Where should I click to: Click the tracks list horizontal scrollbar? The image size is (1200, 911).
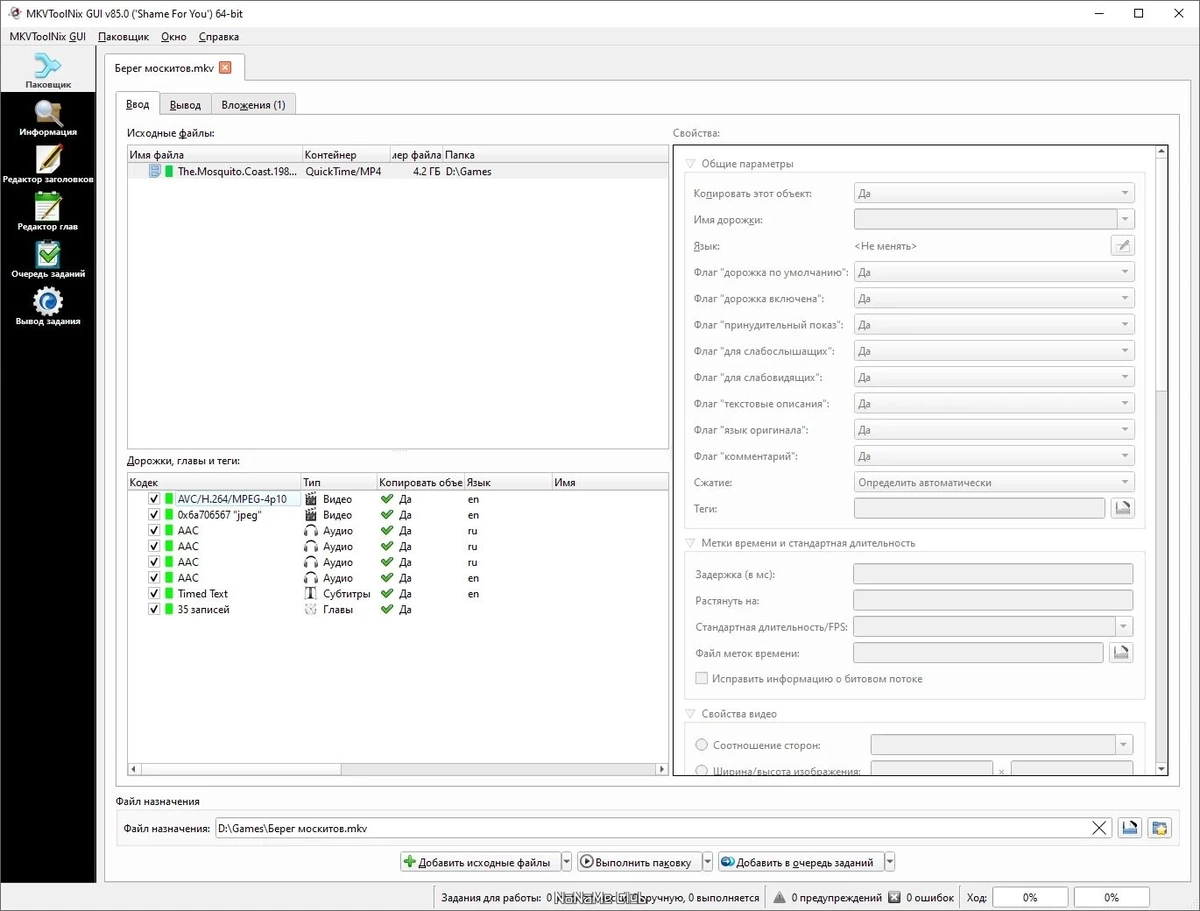coord(398,770)
